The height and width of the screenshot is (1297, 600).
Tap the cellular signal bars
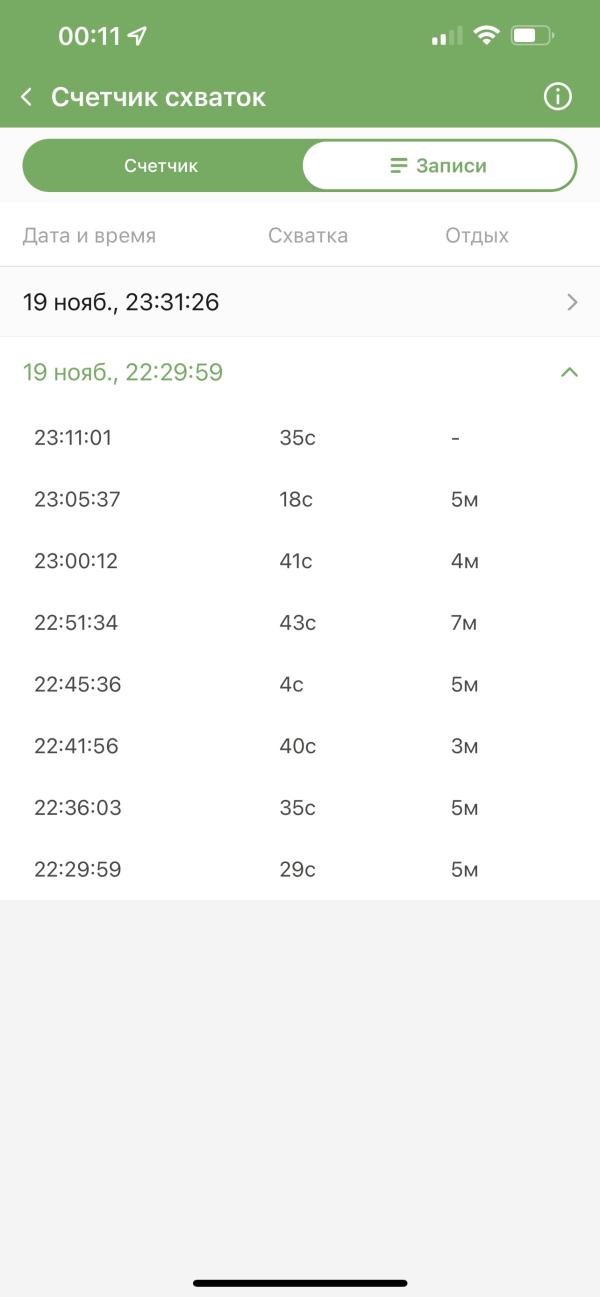tap(447, 38)
